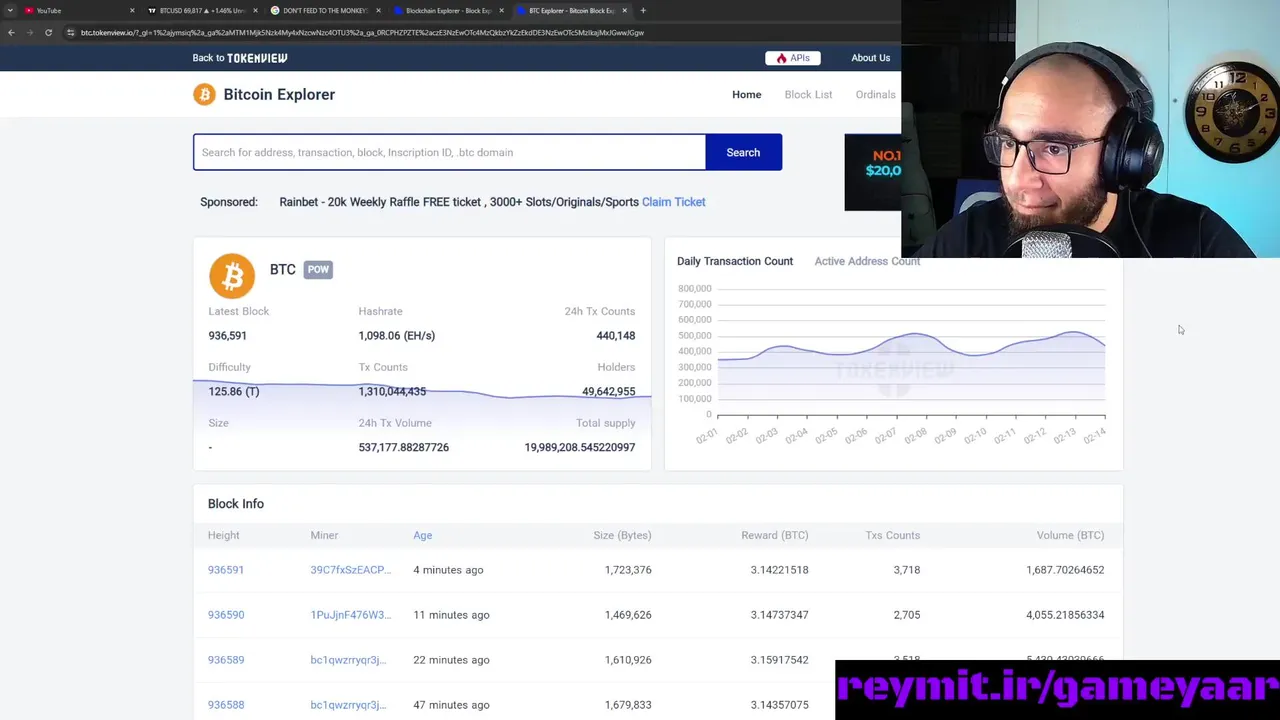1280x720 pixels.
Task: Click the 24h Tx Counts value 440,148
Action: point(616,336)
